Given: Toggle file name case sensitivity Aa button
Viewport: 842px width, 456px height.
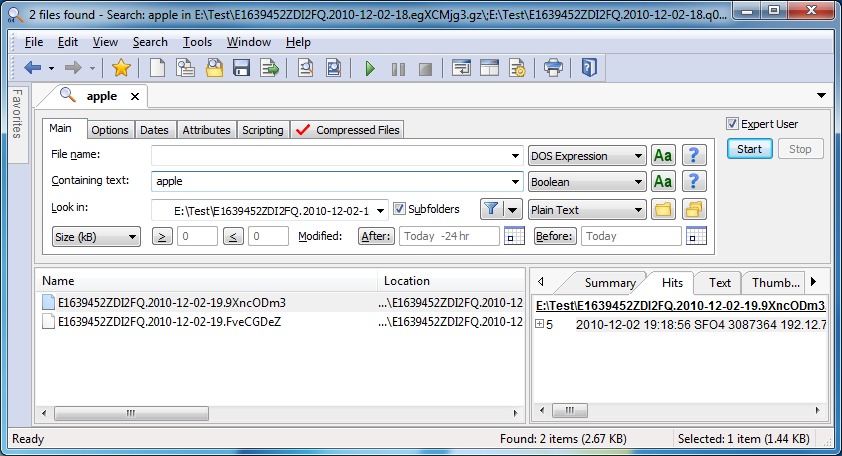Looking at the screenshot, I should point(663,156).
